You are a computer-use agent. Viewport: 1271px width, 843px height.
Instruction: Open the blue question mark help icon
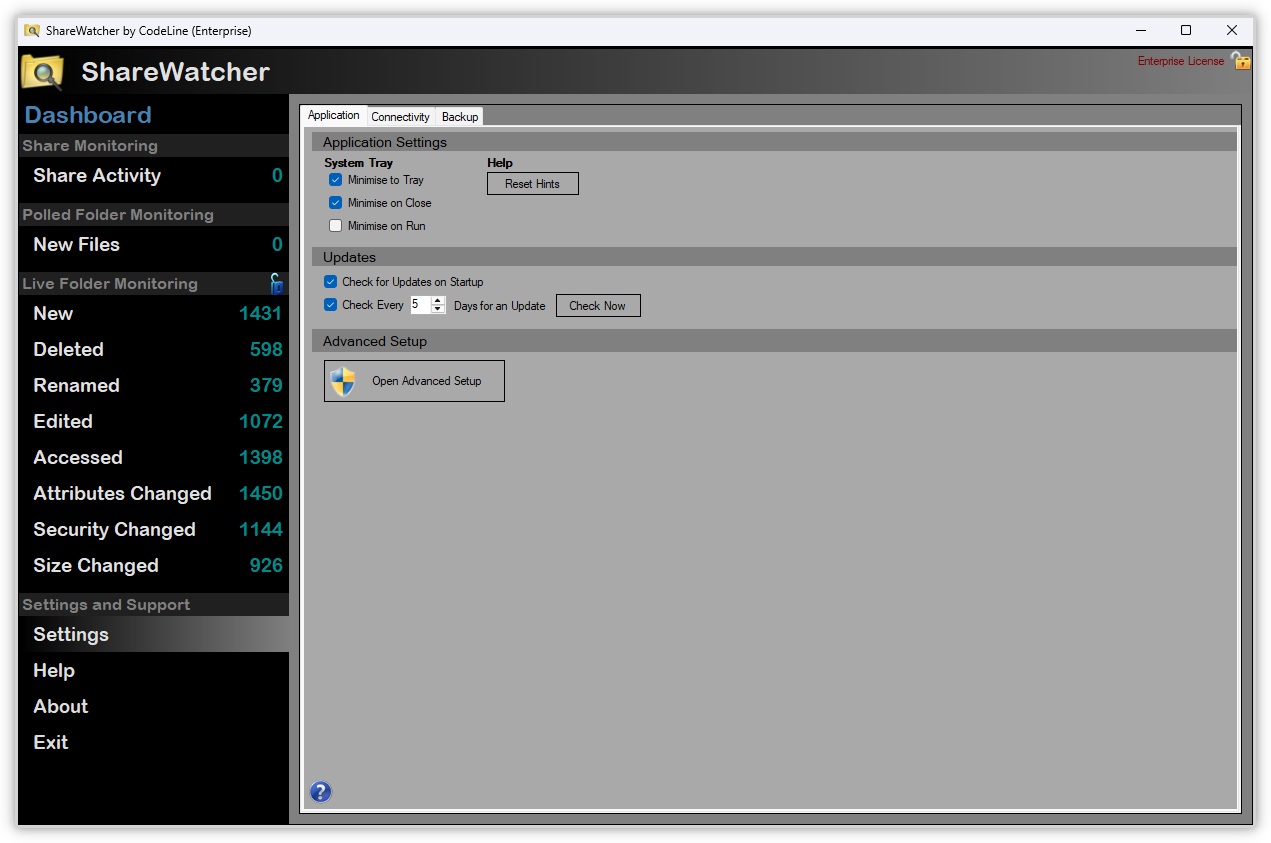click(320, 791)
